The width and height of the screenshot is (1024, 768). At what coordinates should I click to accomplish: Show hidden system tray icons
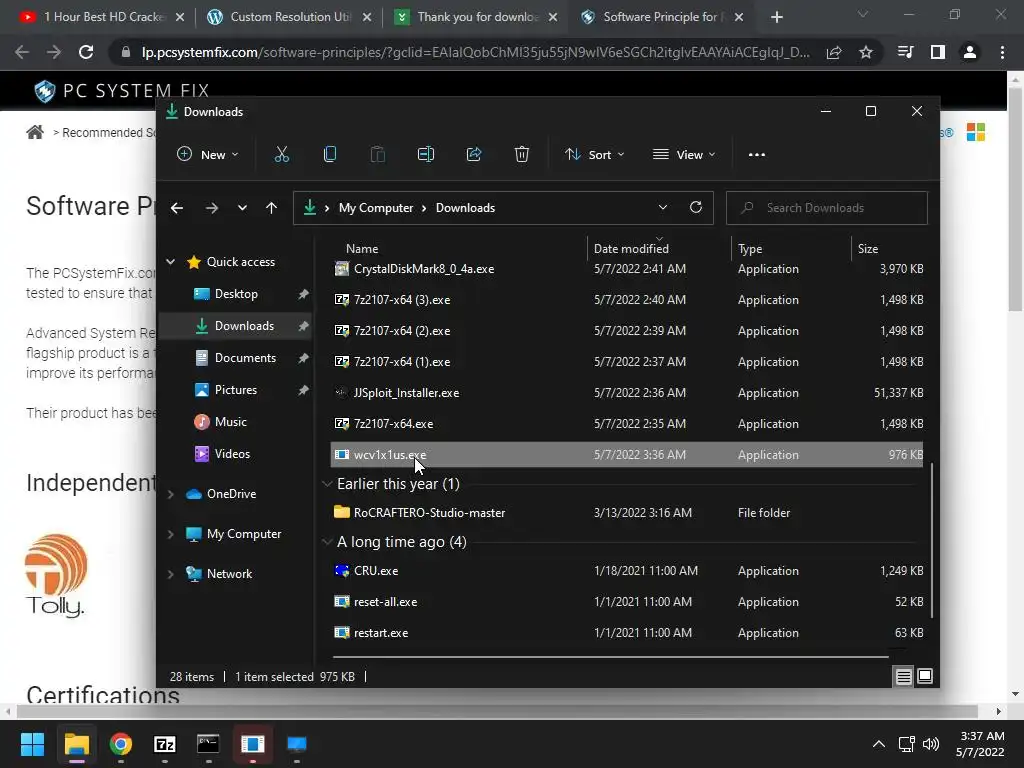tap(879, 744)
